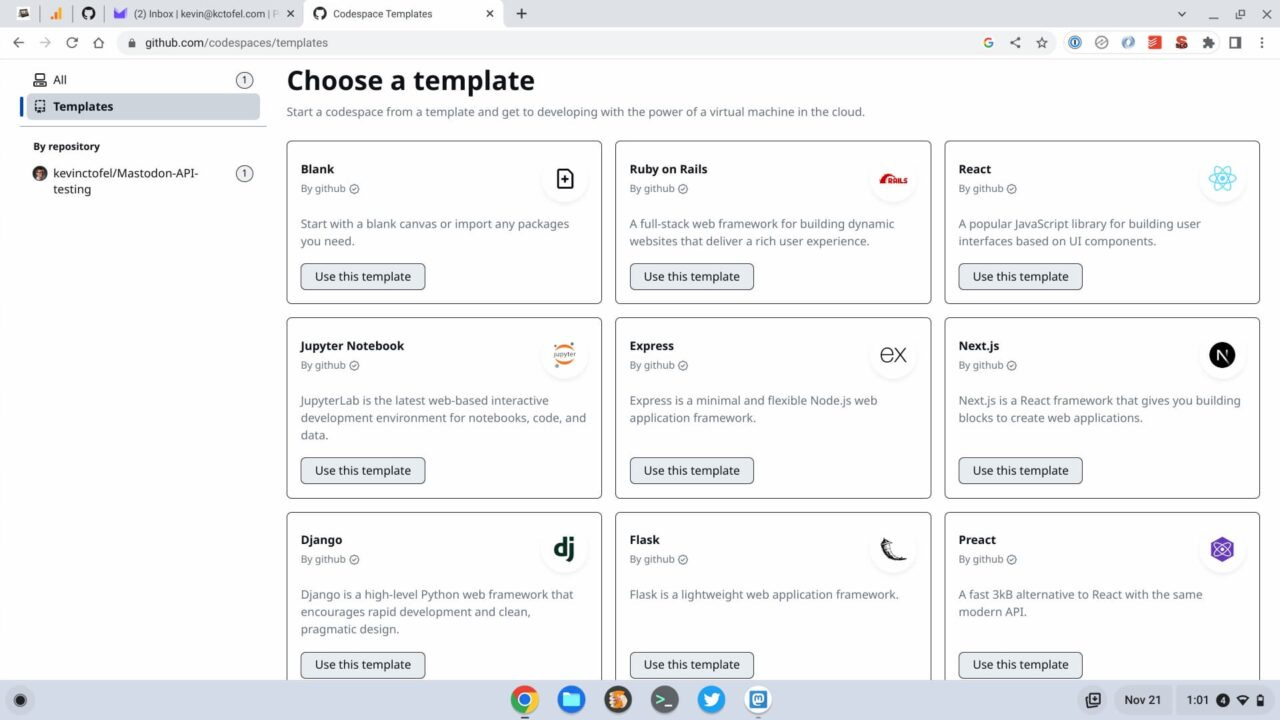Image resolution: width=1280 pixels, height=720 pixels.
Task: Use the React template
Action: point(1020,276)
